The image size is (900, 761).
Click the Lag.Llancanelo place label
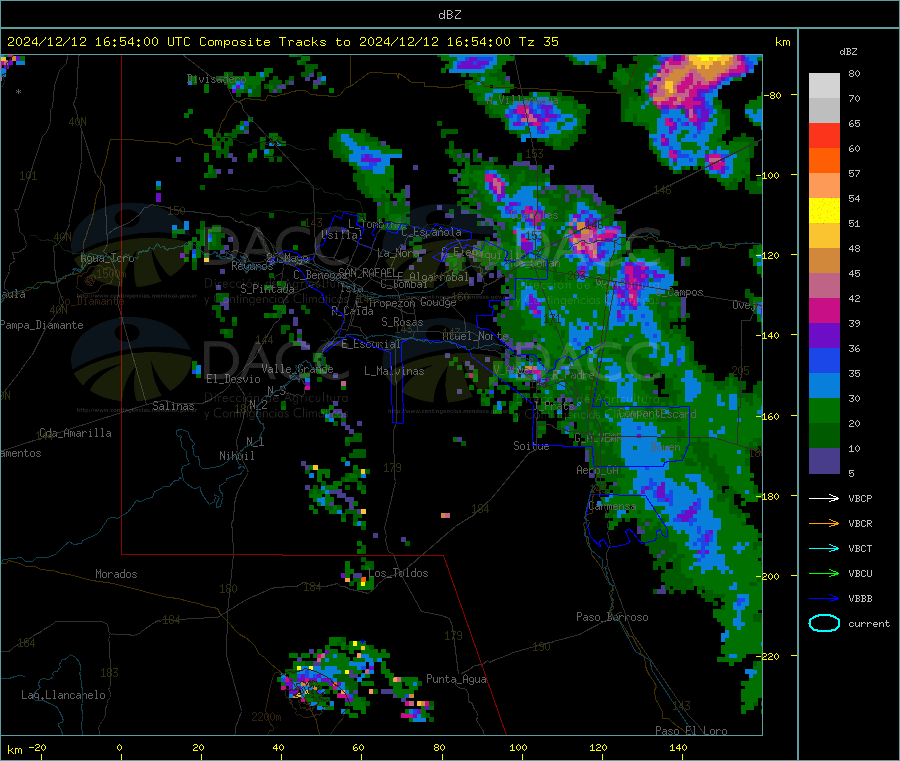pyautogui.click(x=63, y=695)
